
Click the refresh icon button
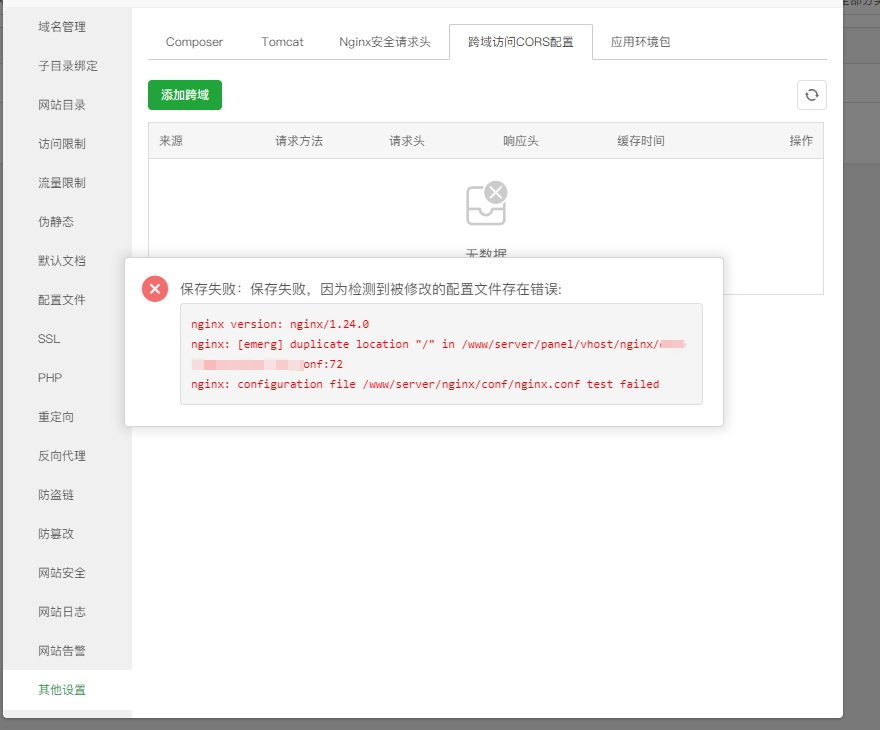point(812,95)
